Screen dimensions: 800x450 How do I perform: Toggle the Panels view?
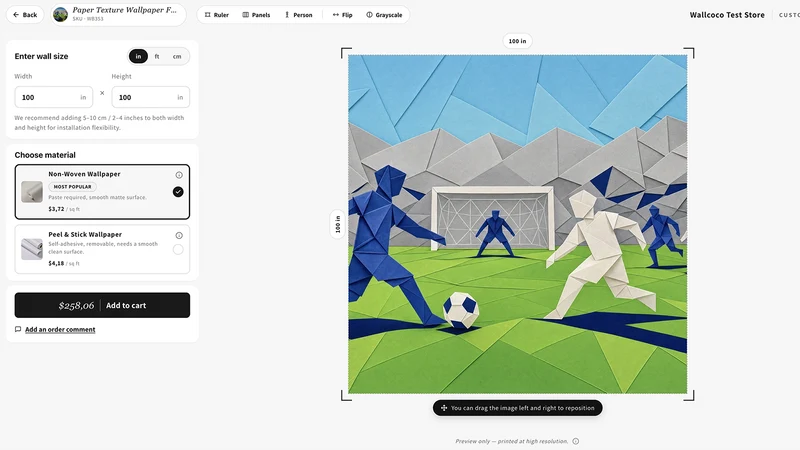(256, 15)
